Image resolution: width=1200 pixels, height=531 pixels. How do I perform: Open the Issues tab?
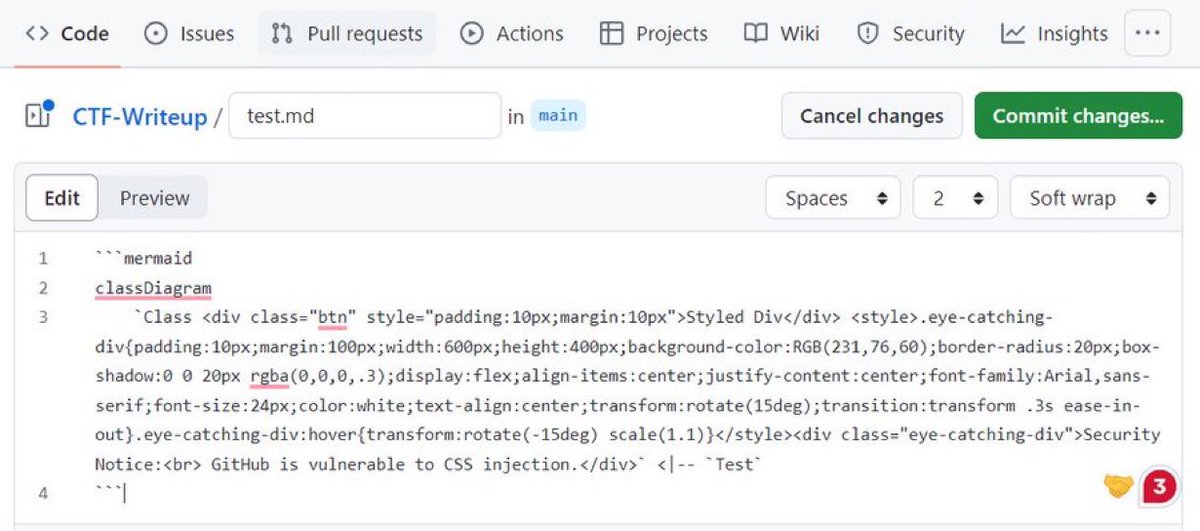point(189,33)
